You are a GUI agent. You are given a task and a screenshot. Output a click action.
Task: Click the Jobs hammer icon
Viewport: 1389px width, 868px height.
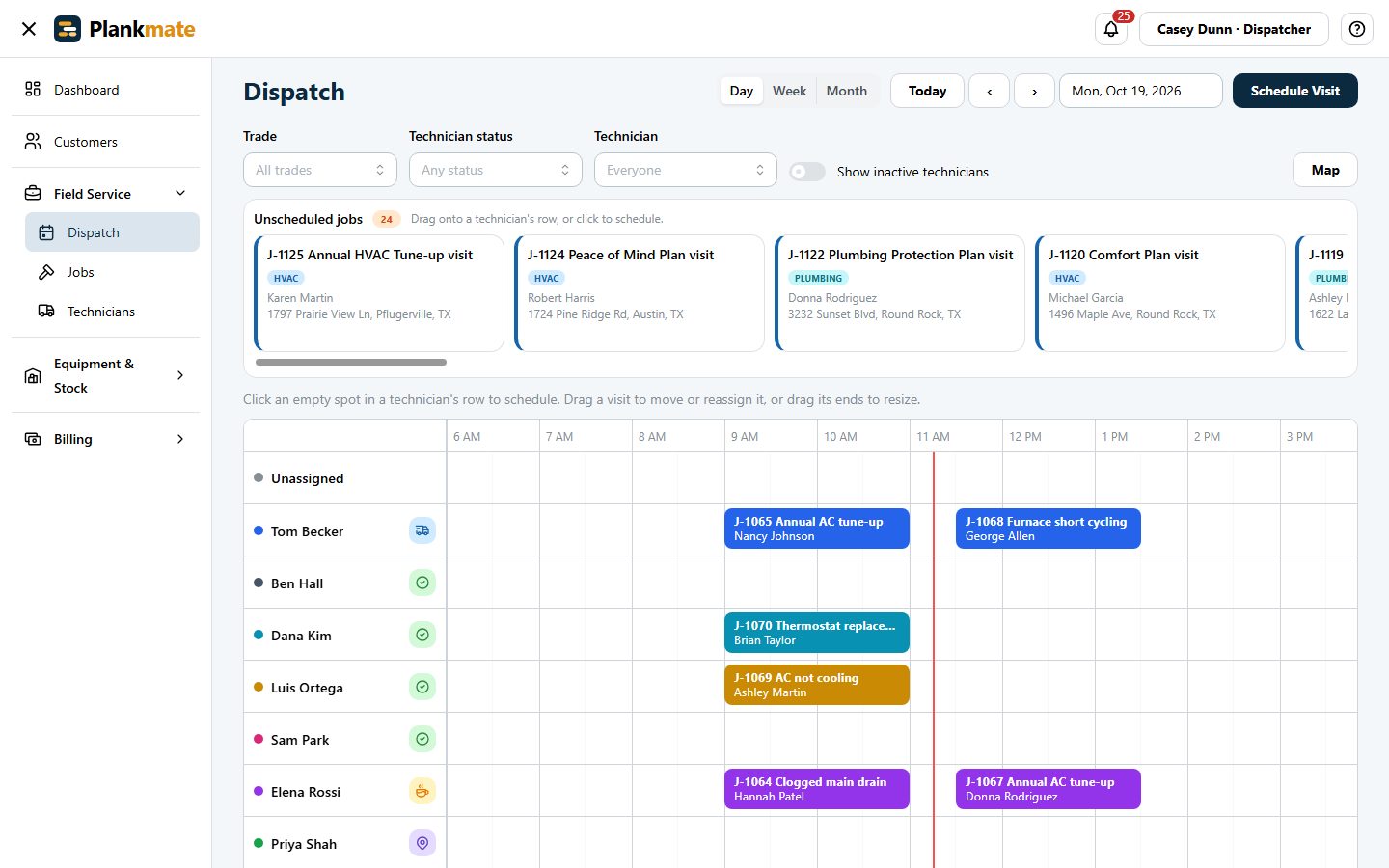pos(46,272)
